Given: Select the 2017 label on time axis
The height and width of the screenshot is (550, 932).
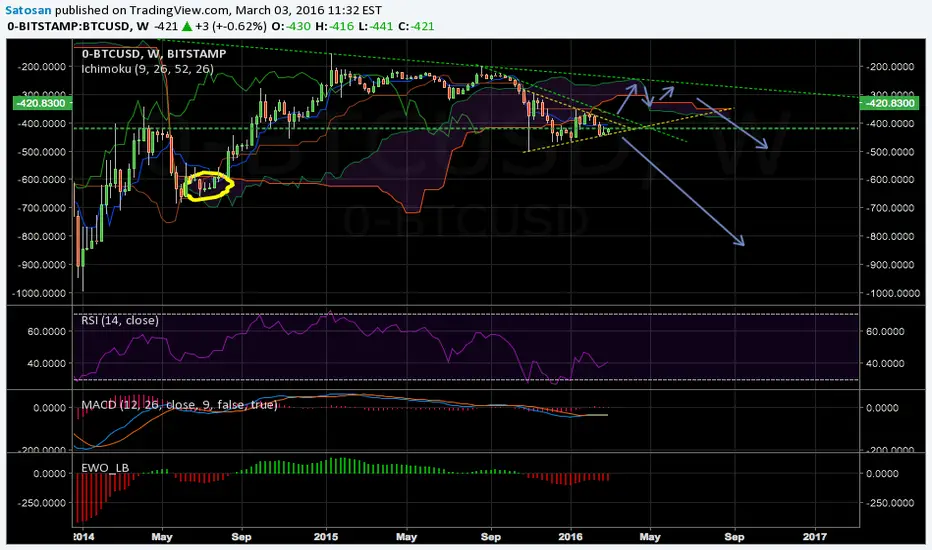Looking at the screenshot, I should [815, 537].
